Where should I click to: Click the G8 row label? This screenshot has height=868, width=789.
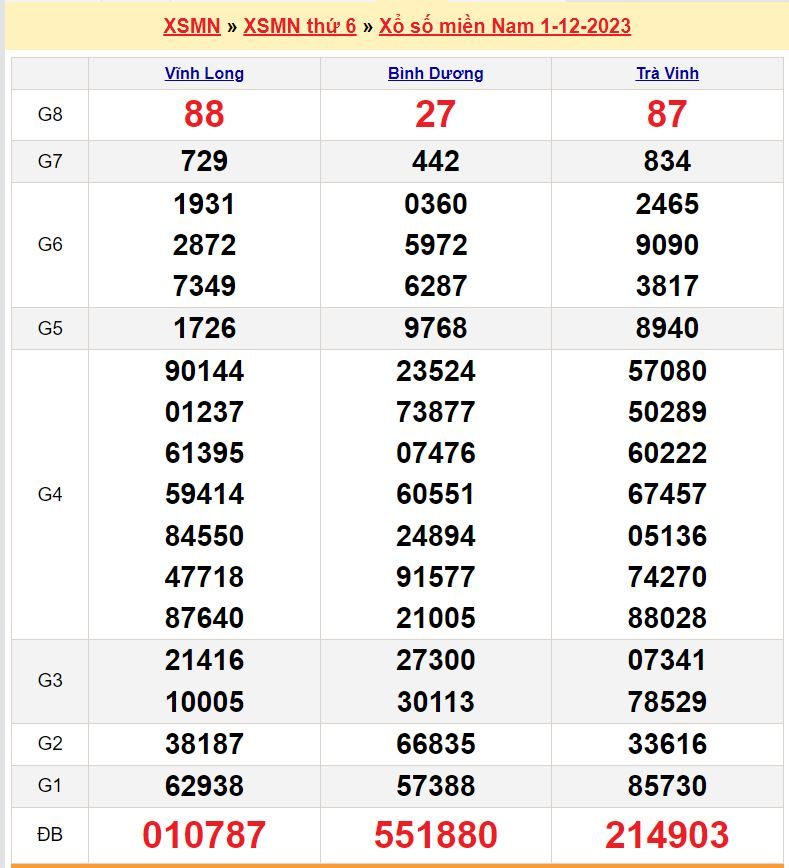[x=50, y=115]
